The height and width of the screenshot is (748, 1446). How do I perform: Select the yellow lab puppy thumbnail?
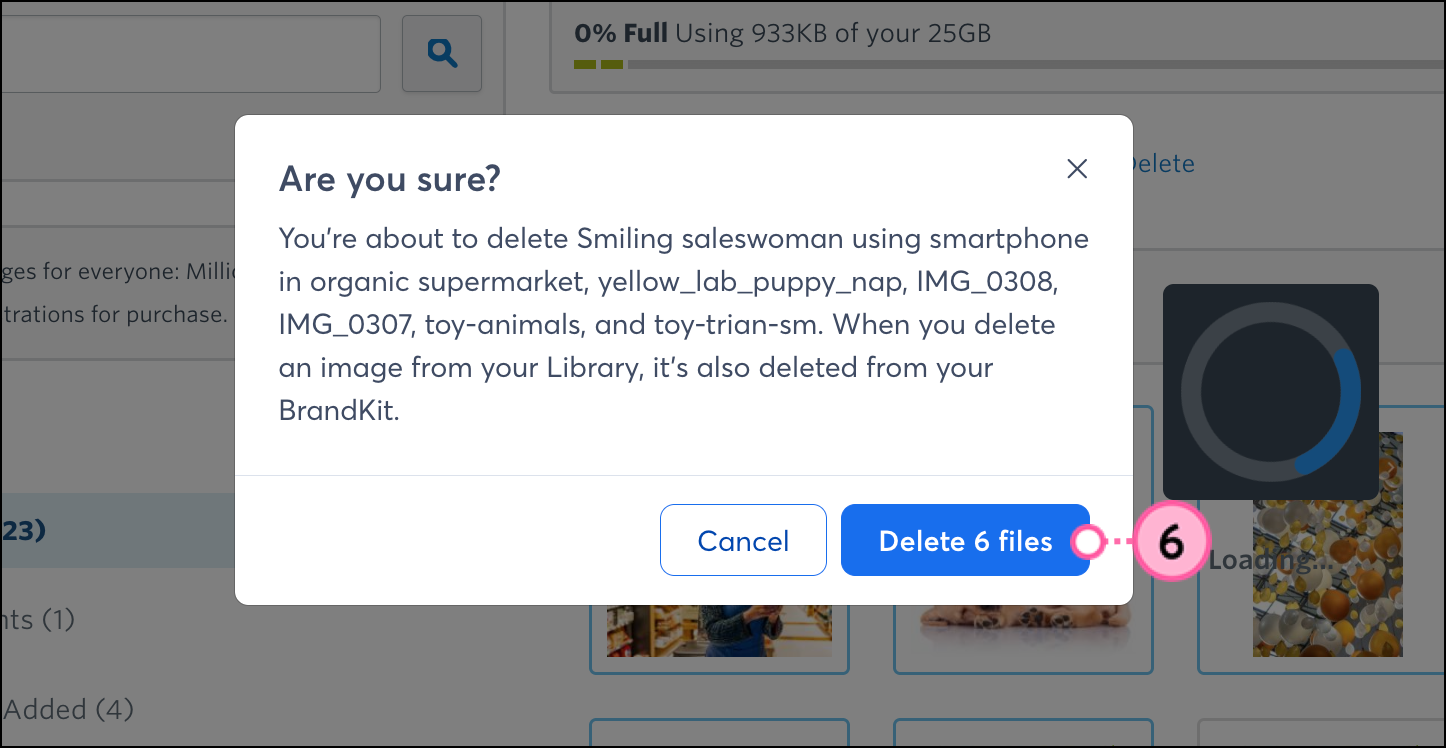1022,632
